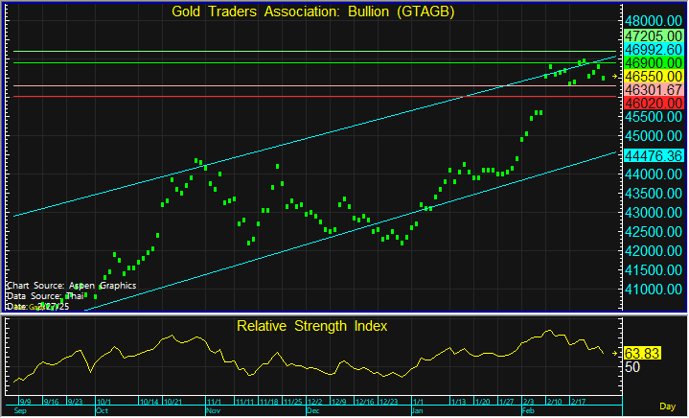The image size is (689, 418).
Task: Click the RSI arrow marker beside 63.83
Action: point(615,353)
